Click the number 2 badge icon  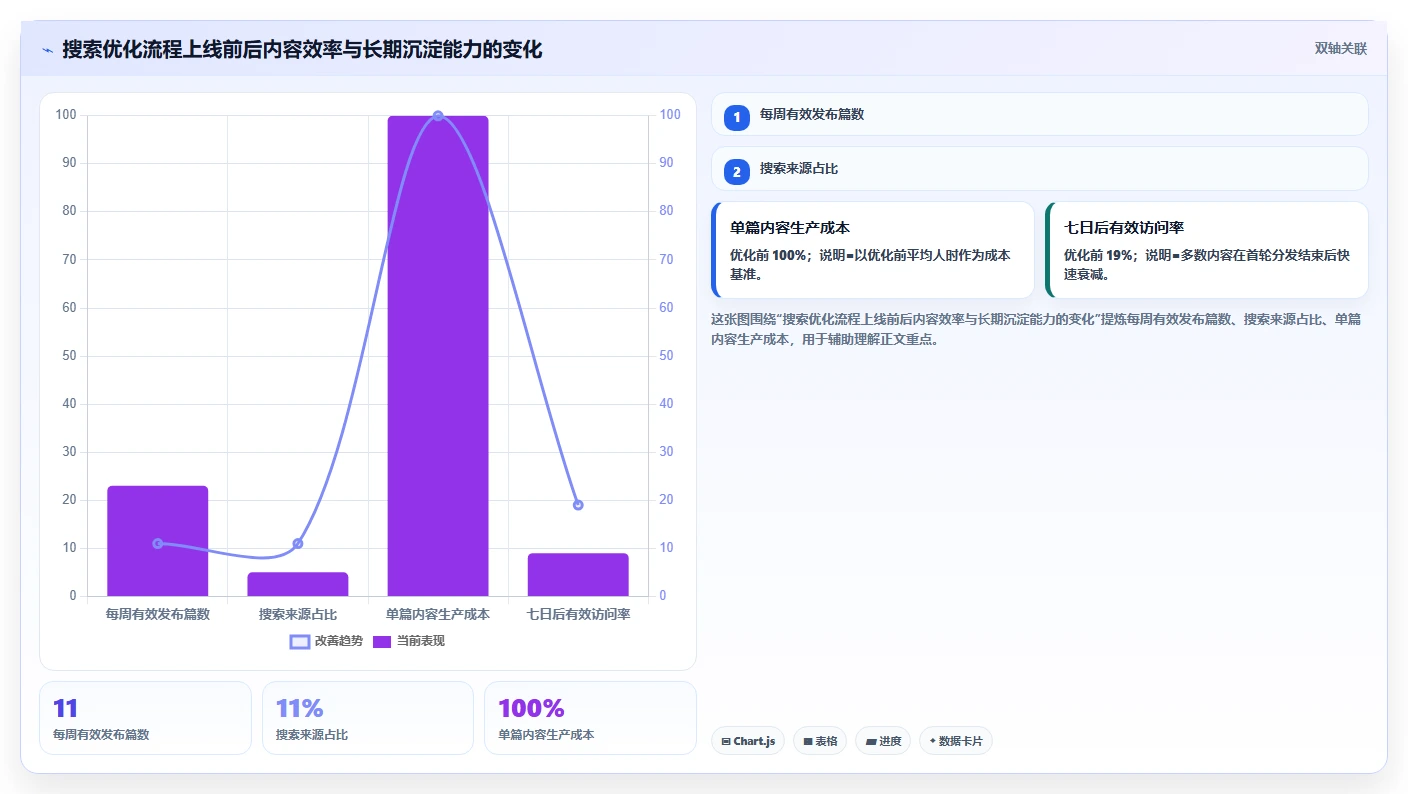(737, 172)
